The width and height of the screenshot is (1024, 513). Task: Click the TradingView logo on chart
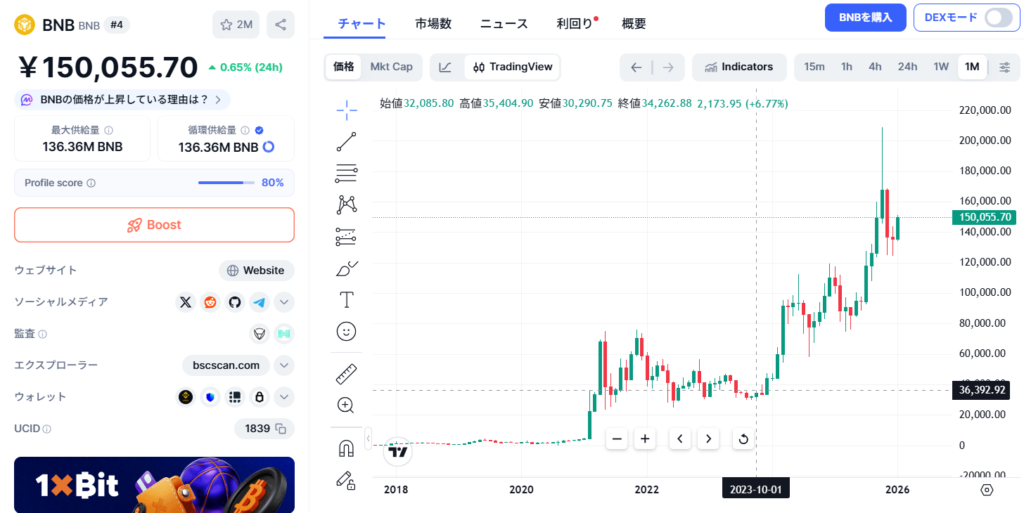tap(398, 451)
